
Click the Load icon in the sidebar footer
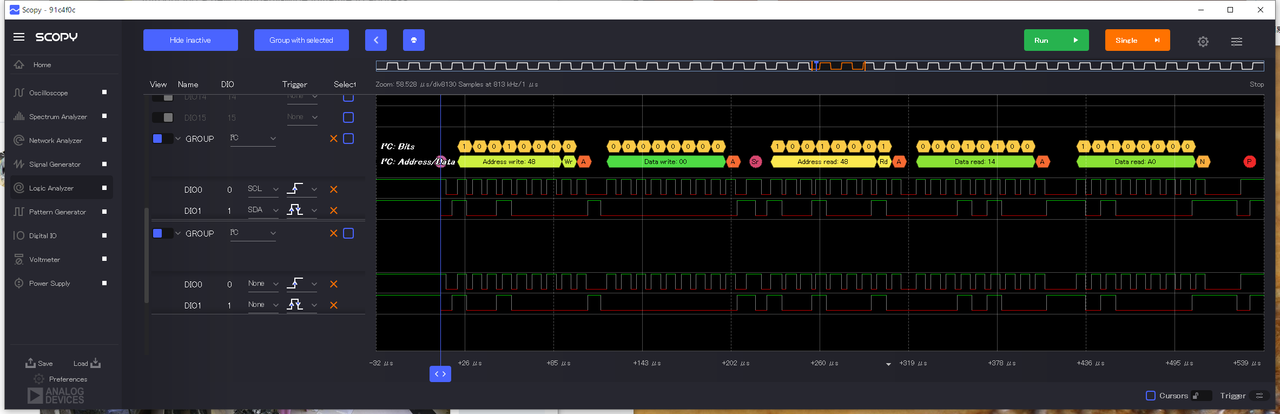95,363
